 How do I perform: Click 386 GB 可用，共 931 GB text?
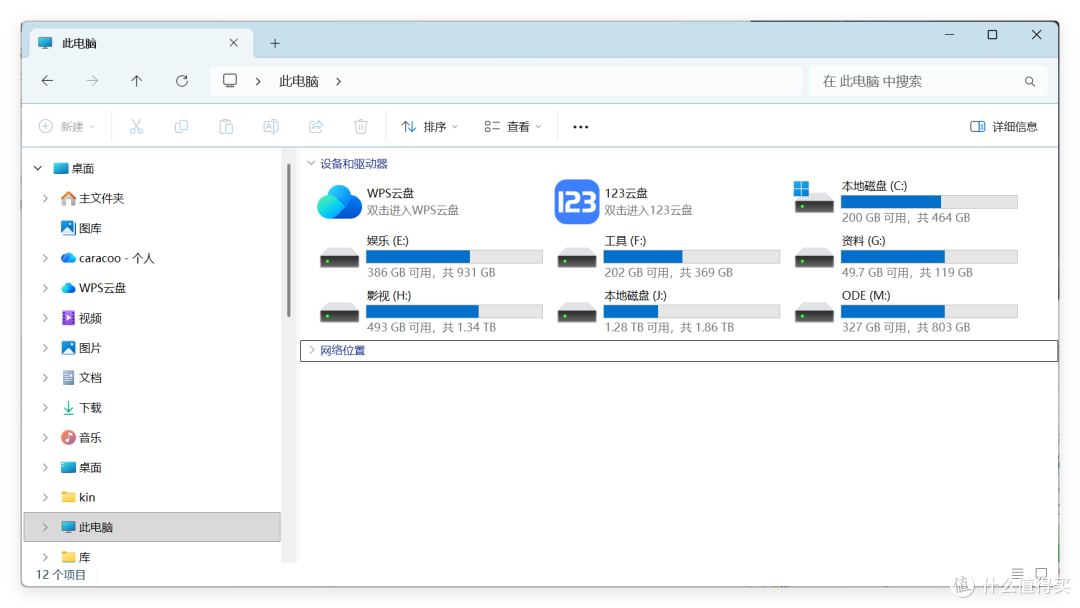pyautogui.click(x=431, y=273)
